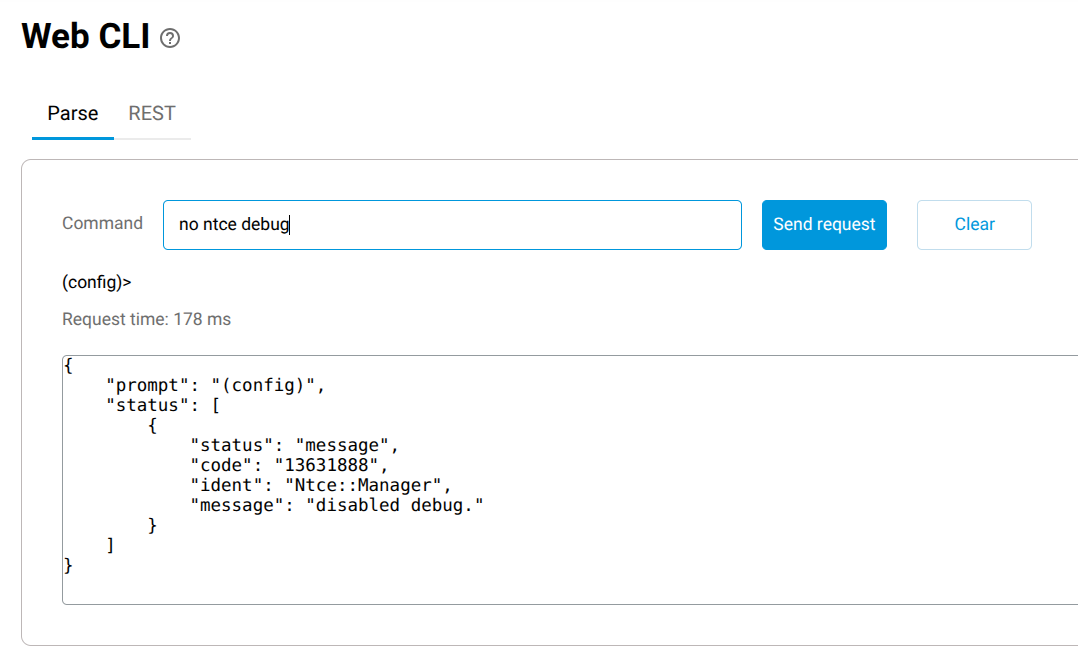Click the Request time 178 ms text
Viewport: 1078px width, 669px height.
[x=146, y=320]
